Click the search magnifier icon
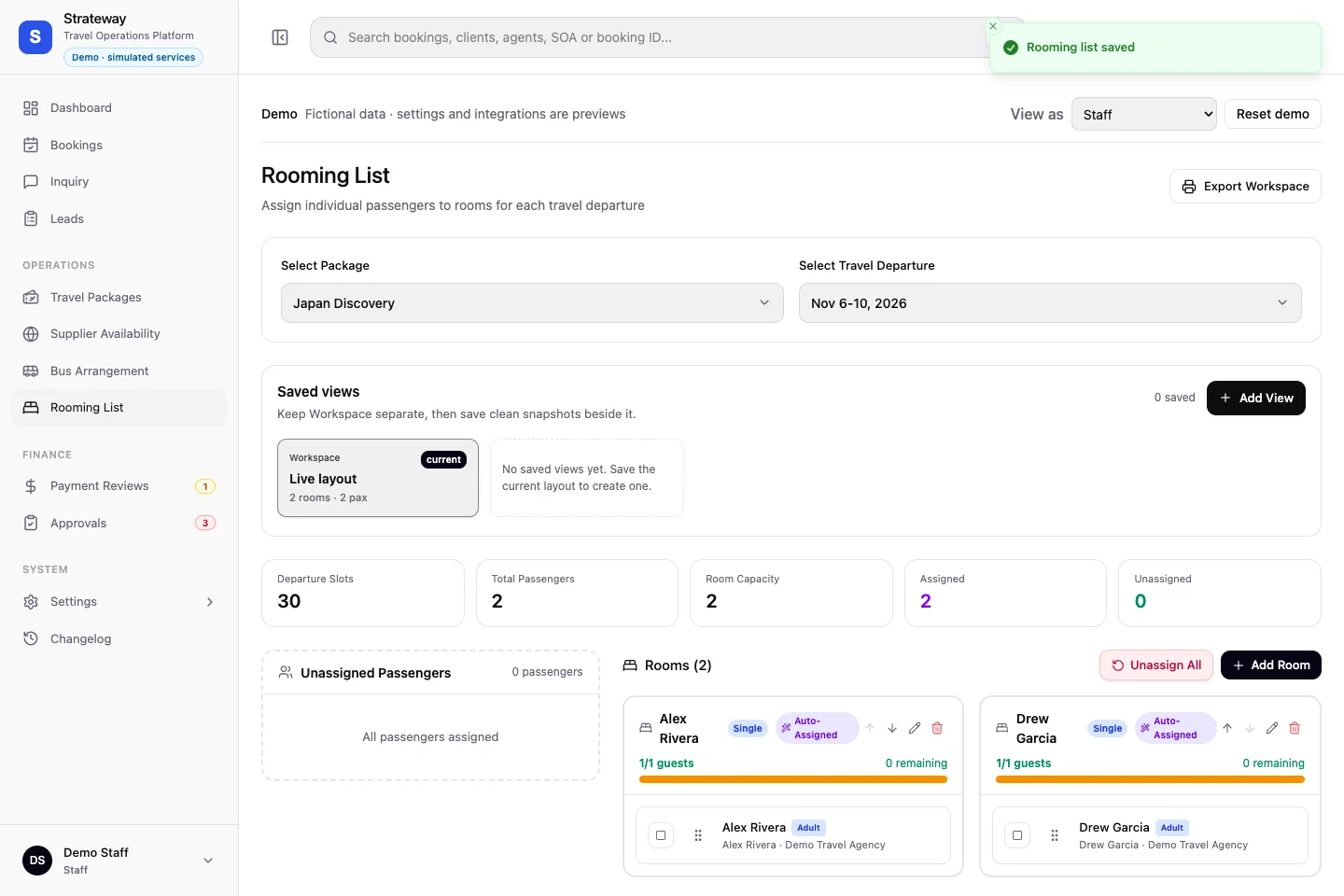Viewport: 1344px width, 896px height. pyautogui.click(x=330, y=37)
